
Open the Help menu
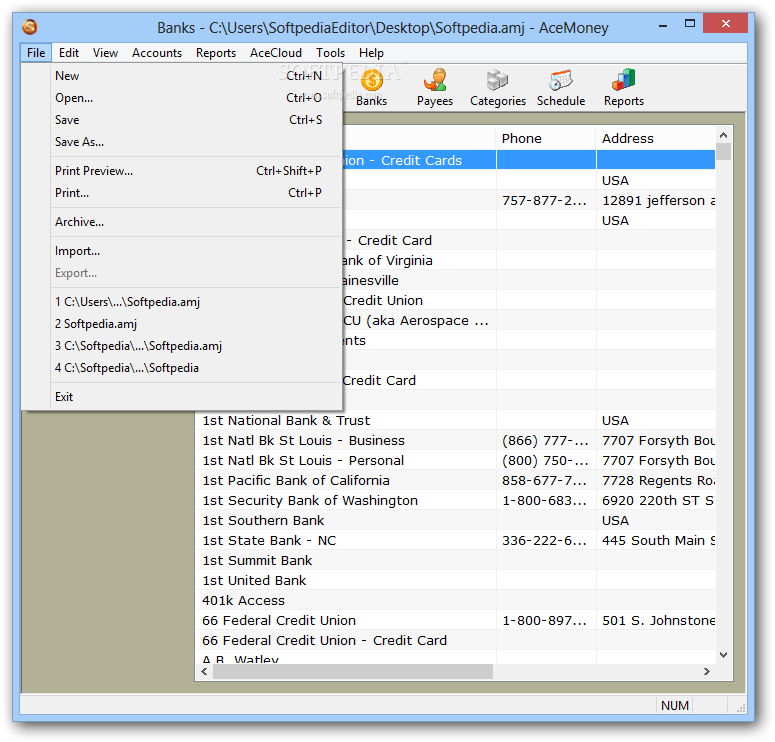pyautogui.click(x=371, y=52)
